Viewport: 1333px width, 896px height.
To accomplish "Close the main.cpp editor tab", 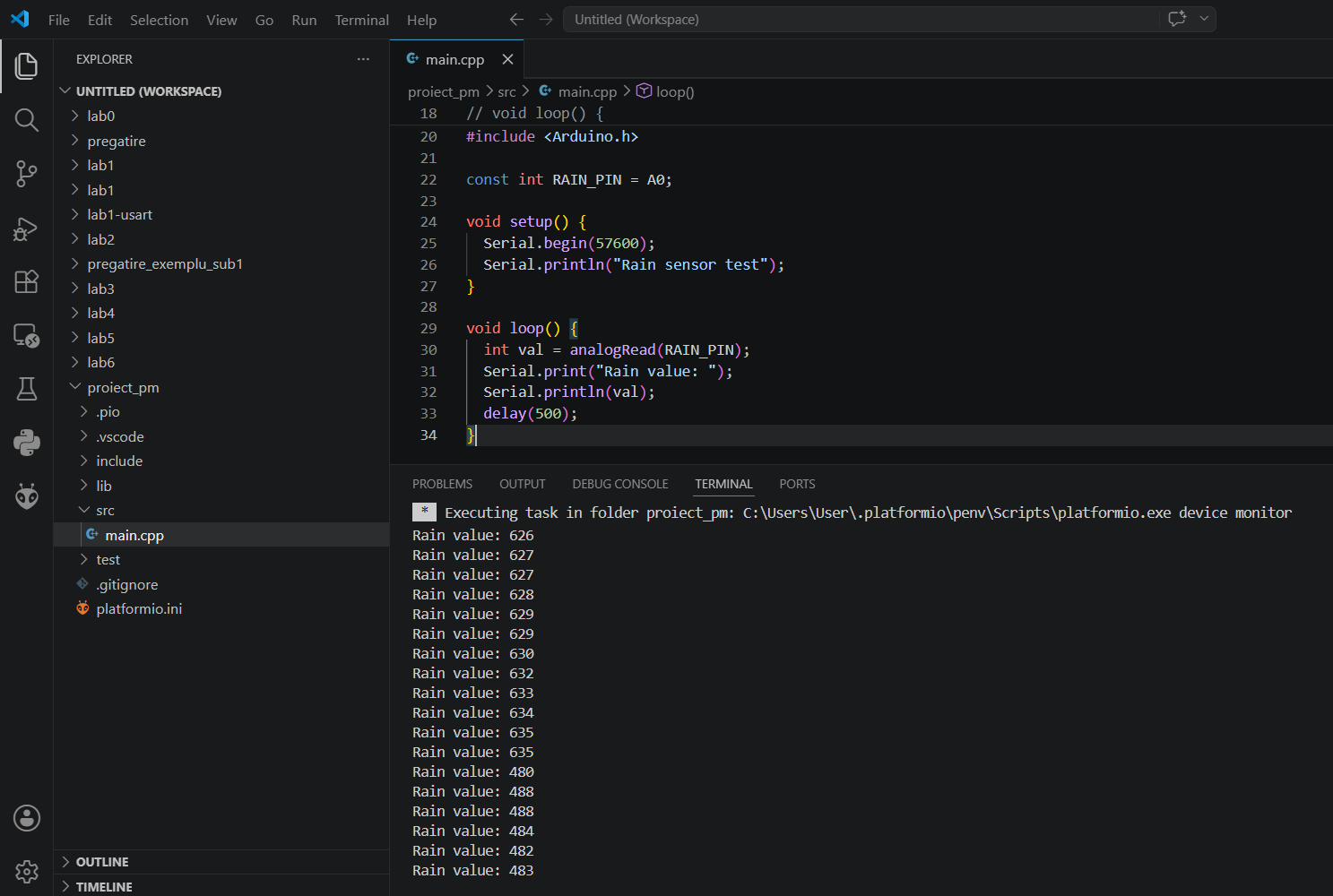I will tap(507, 59).
